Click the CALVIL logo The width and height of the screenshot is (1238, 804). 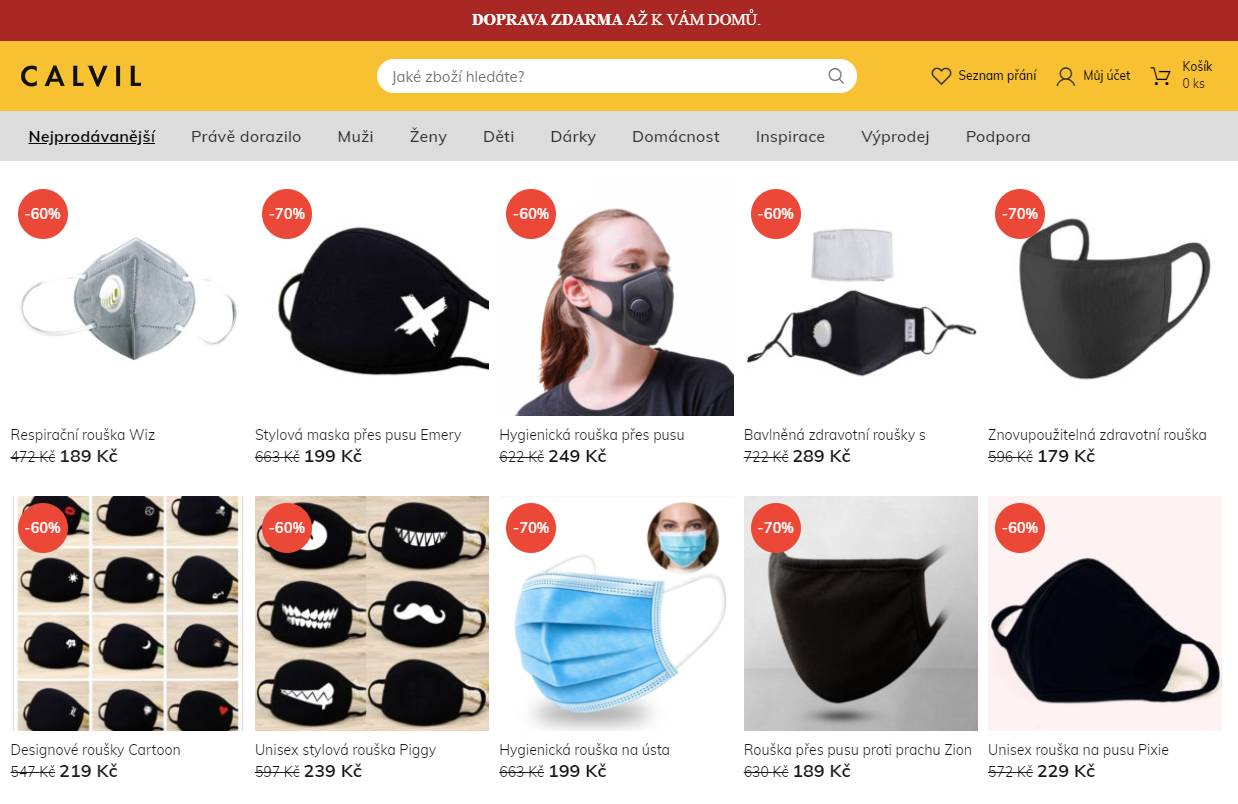tap(81, 76)
